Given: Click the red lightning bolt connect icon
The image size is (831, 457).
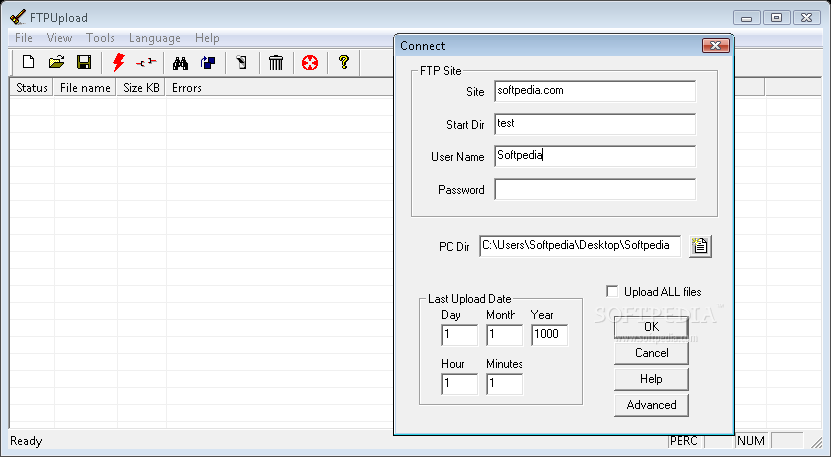Looking at the screenshot, I should click(x=118, y=63).
